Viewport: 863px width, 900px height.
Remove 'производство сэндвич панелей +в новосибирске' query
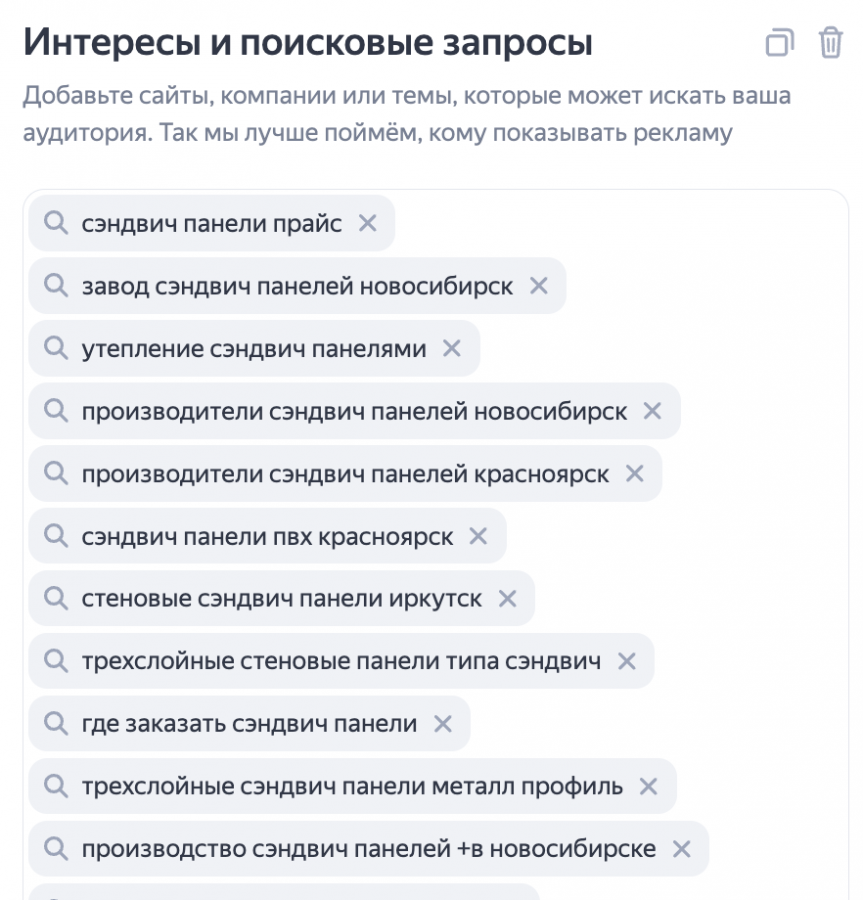coord(682,849)
